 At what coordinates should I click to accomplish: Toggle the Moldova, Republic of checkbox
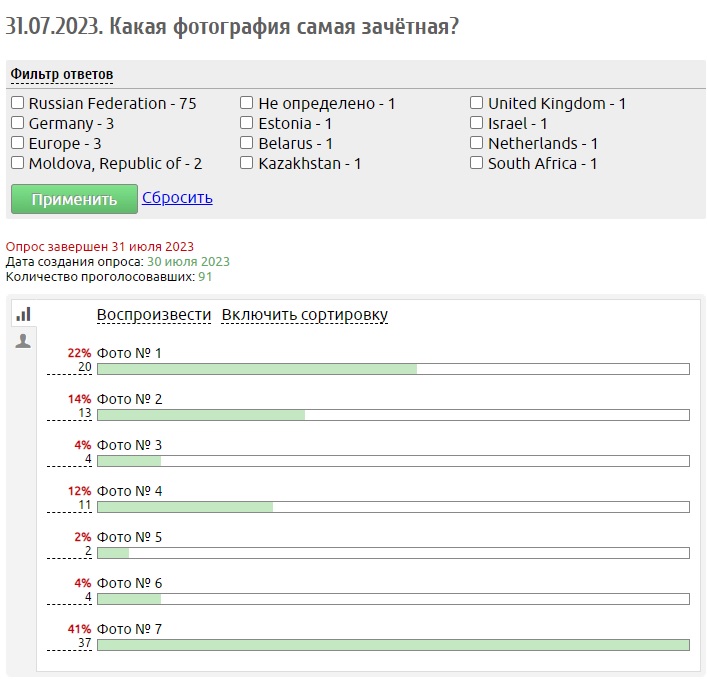point(18,163)
